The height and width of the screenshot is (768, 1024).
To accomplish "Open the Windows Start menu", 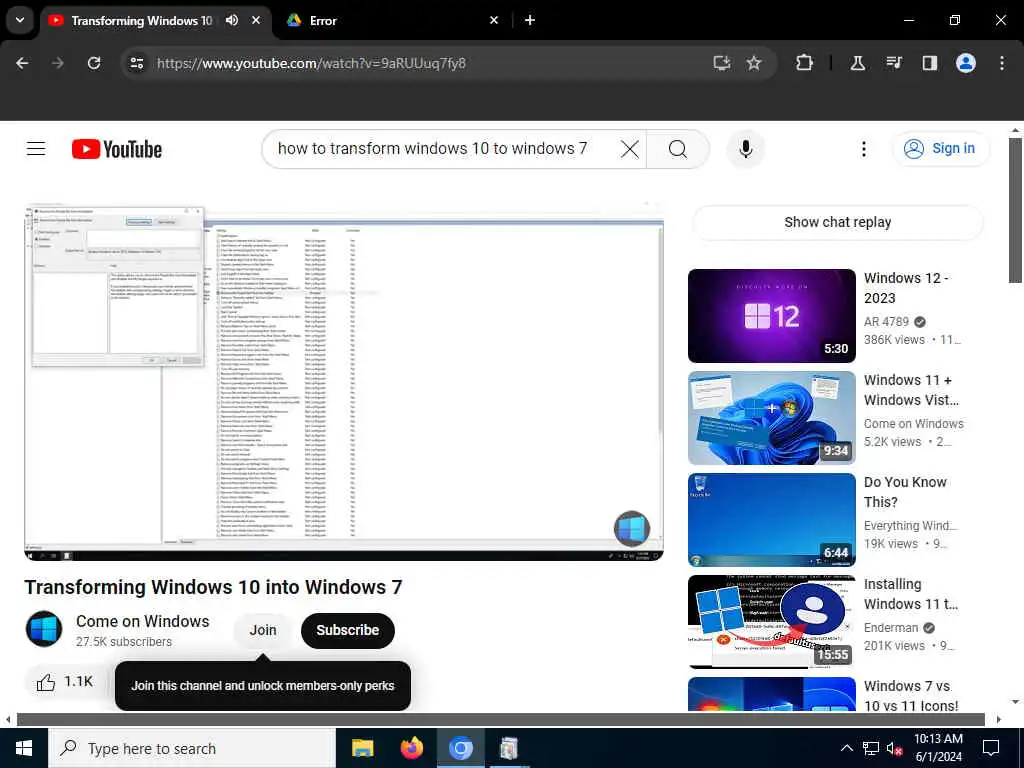I will (x=24, y=748).
